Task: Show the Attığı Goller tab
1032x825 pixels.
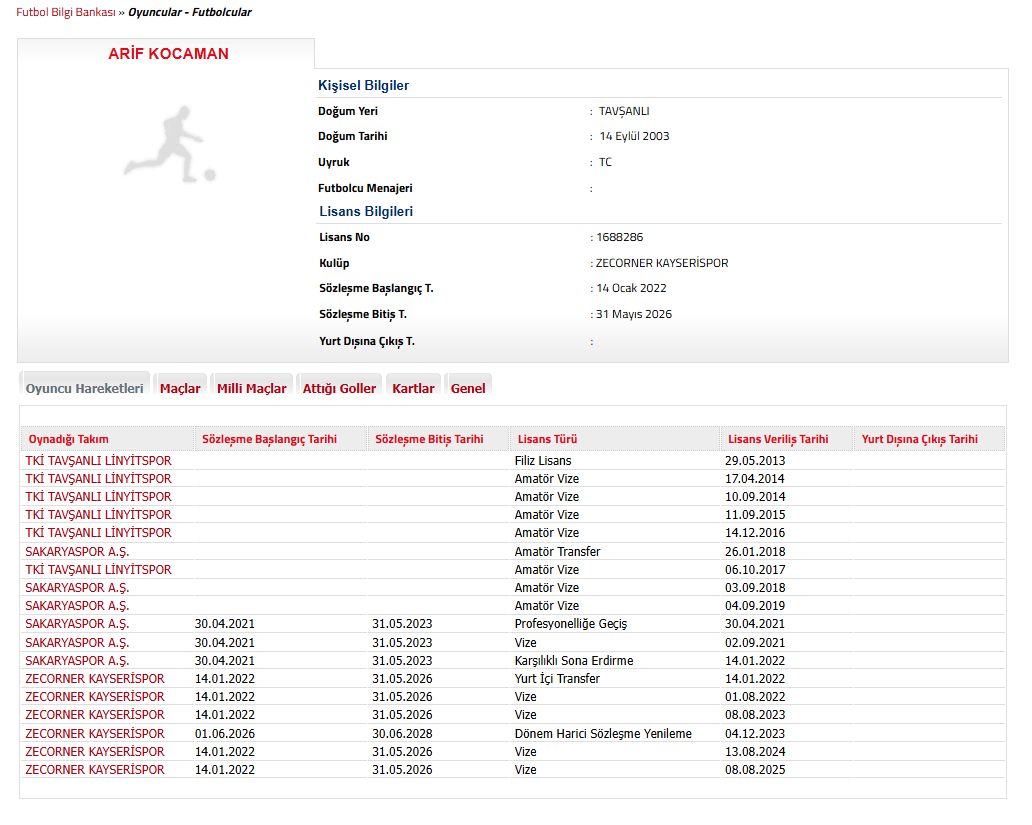Action: [339, 388]
